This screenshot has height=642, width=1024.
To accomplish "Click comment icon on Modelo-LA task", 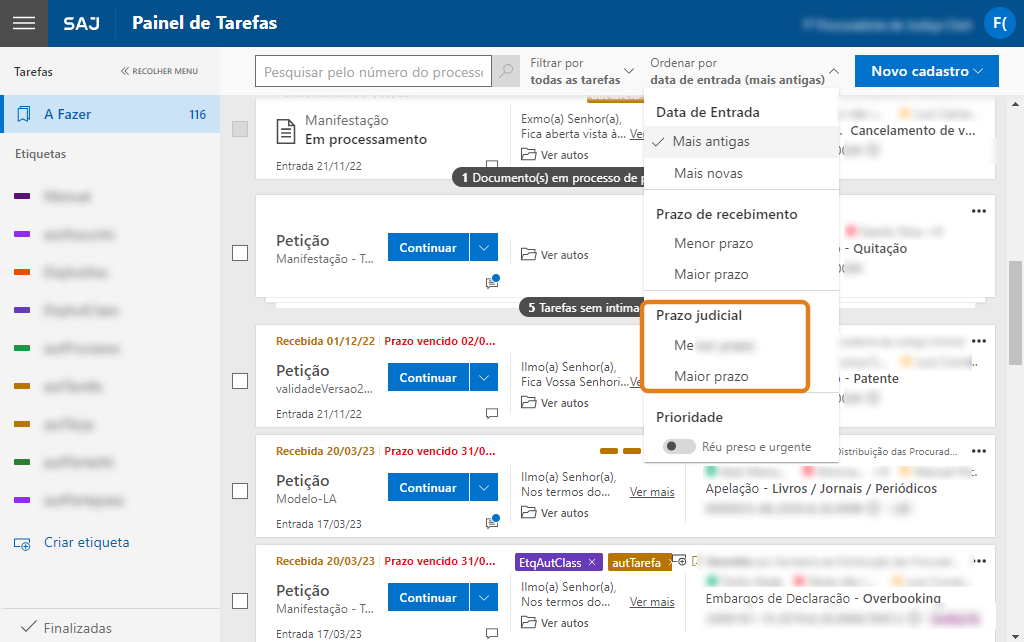I will coord(491,521).
